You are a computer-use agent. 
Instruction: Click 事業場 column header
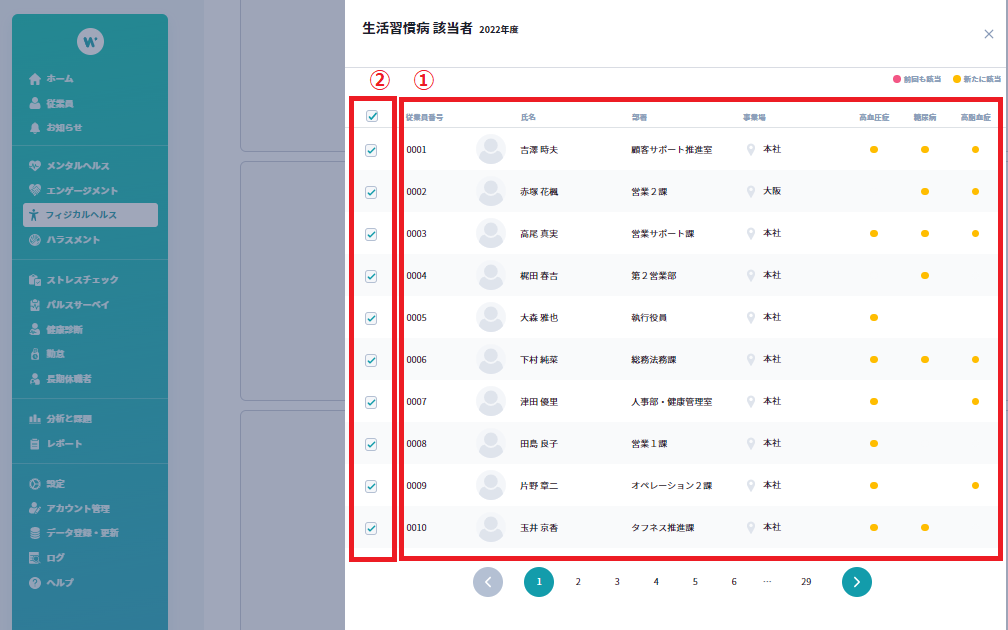point(754,118)
